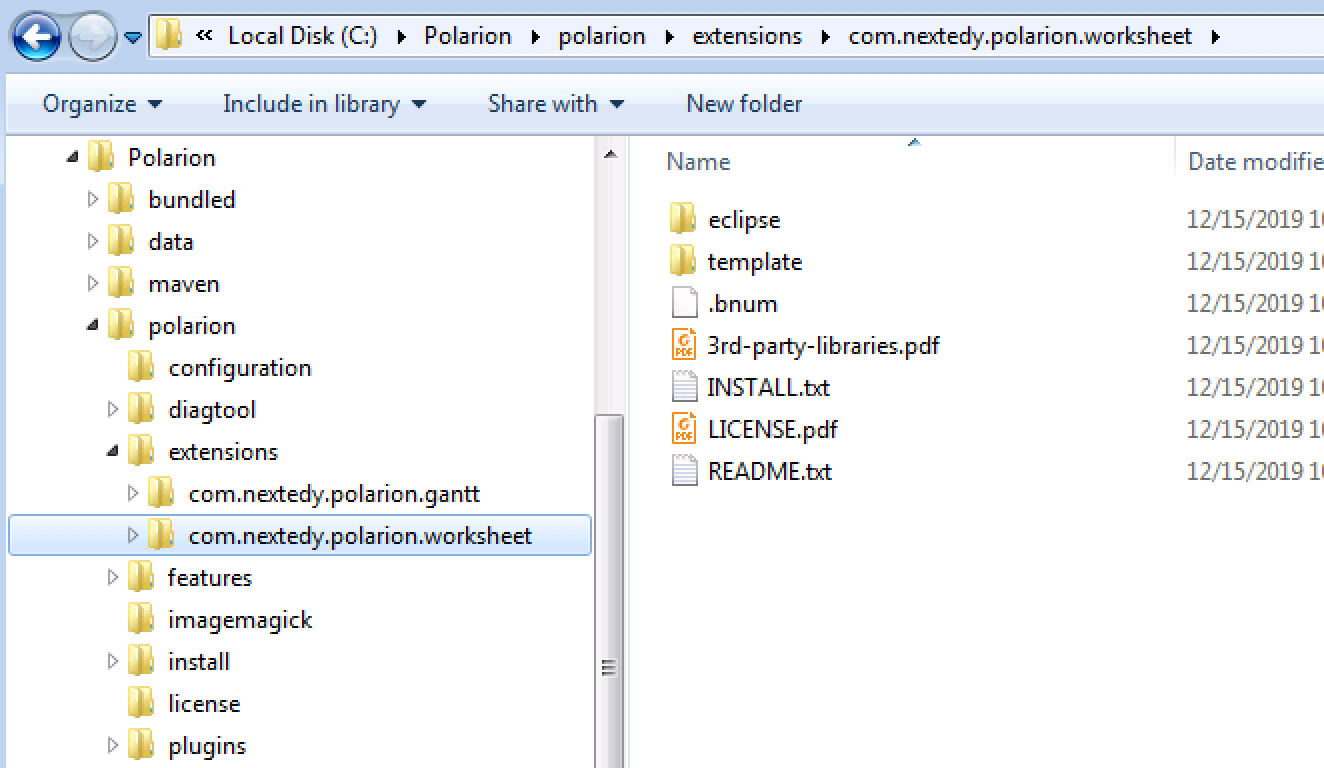The width and height of the screenshot is (1324, 768).
Task: Select com.nextedy.polarion.gantt in tree
Action: point(334,494)
